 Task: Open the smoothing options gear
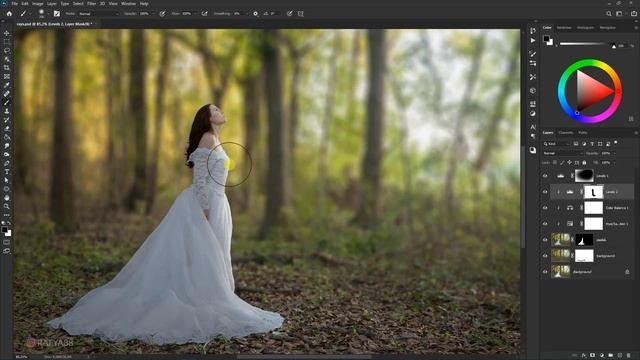pos(256,13)
